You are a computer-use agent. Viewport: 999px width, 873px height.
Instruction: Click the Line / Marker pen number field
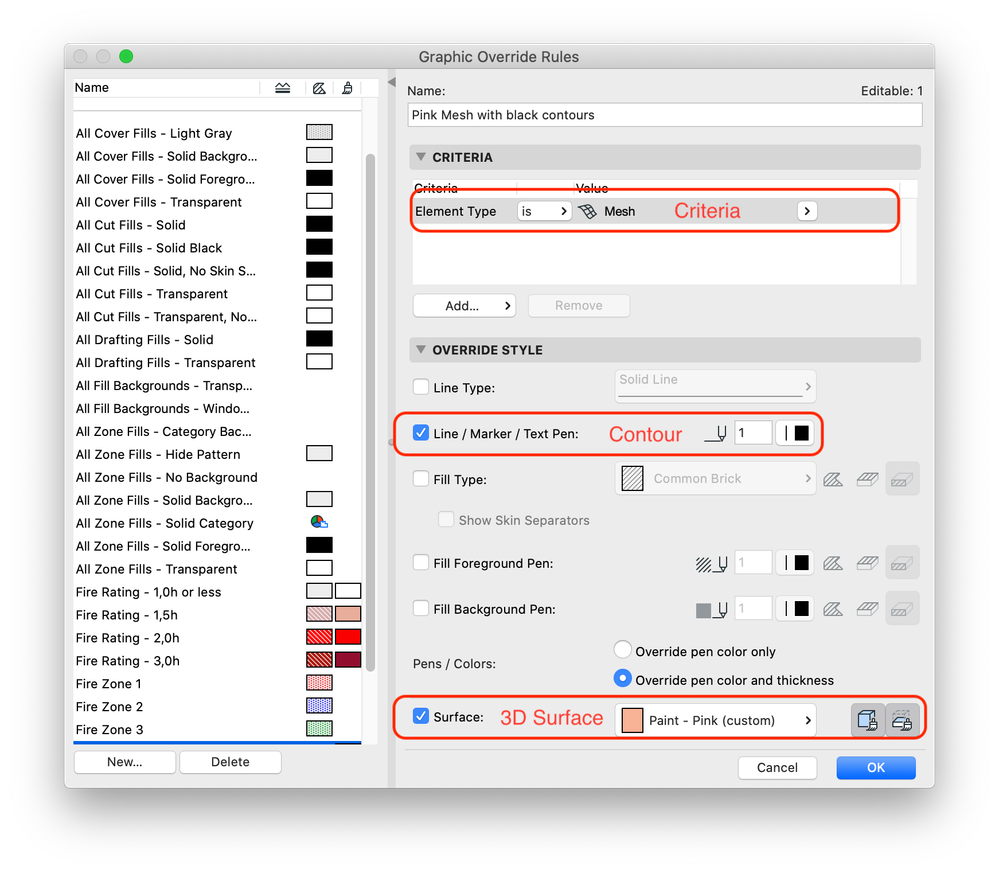pyautogui.click(x=753, y=433)
